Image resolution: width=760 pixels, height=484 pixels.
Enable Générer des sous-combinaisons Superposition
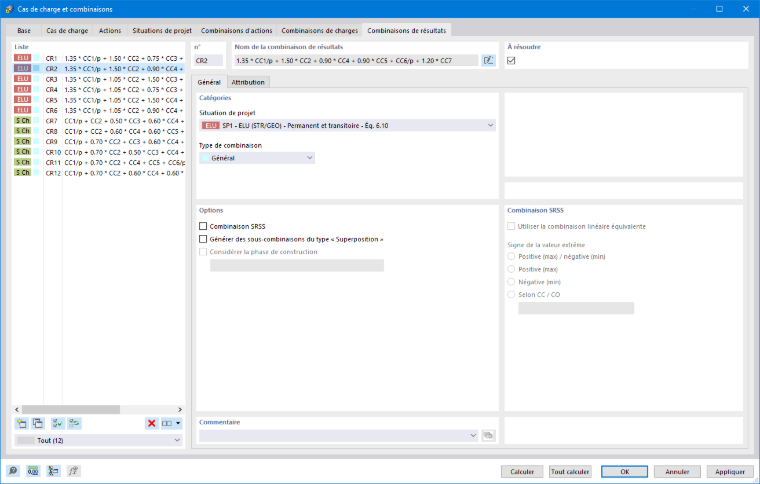(203, 239)
